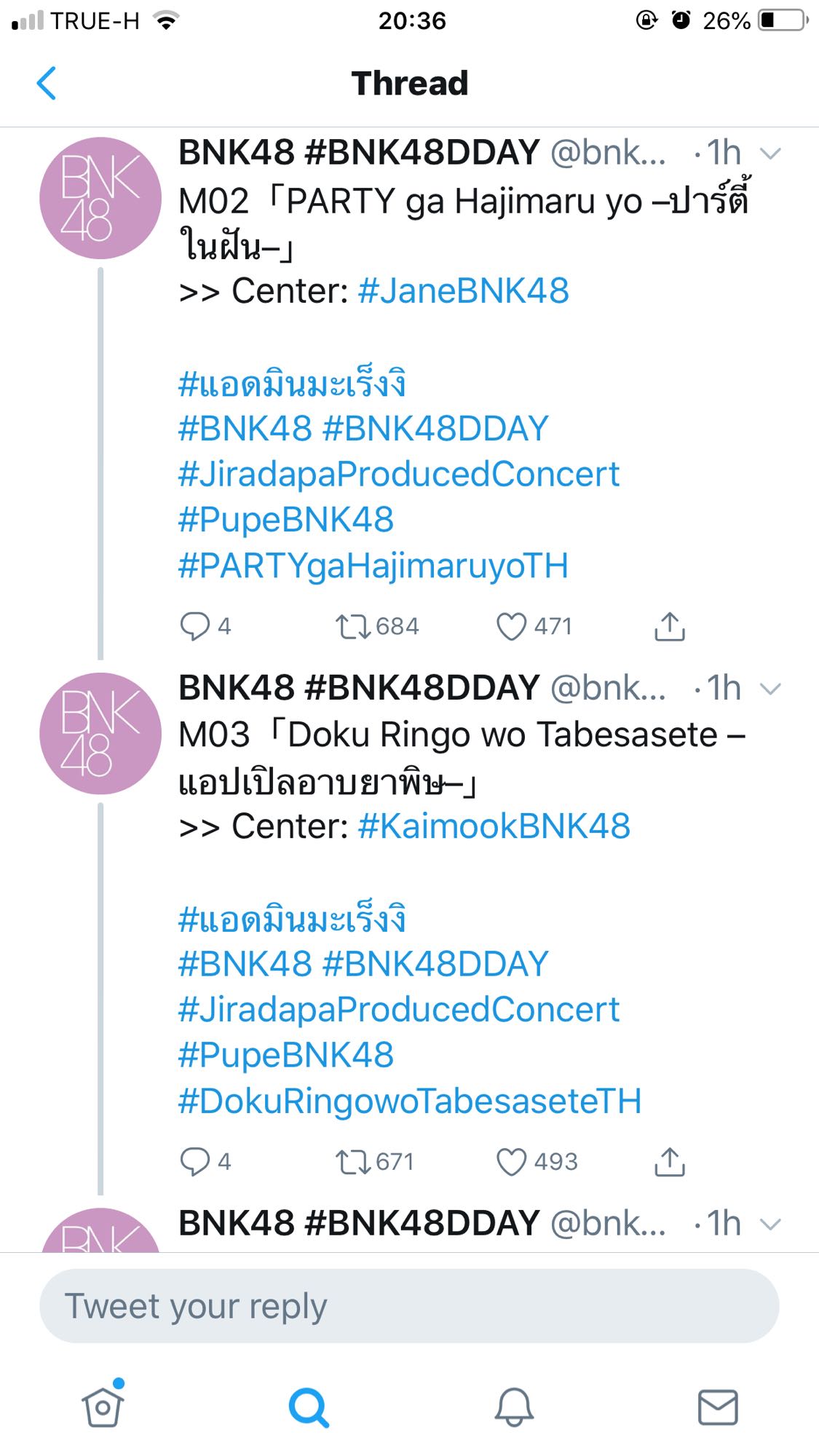The width and height of the screenshot is (819, 1456).
Task: Tap the back arrow in Thread header
Action: (x=46, y=83)
